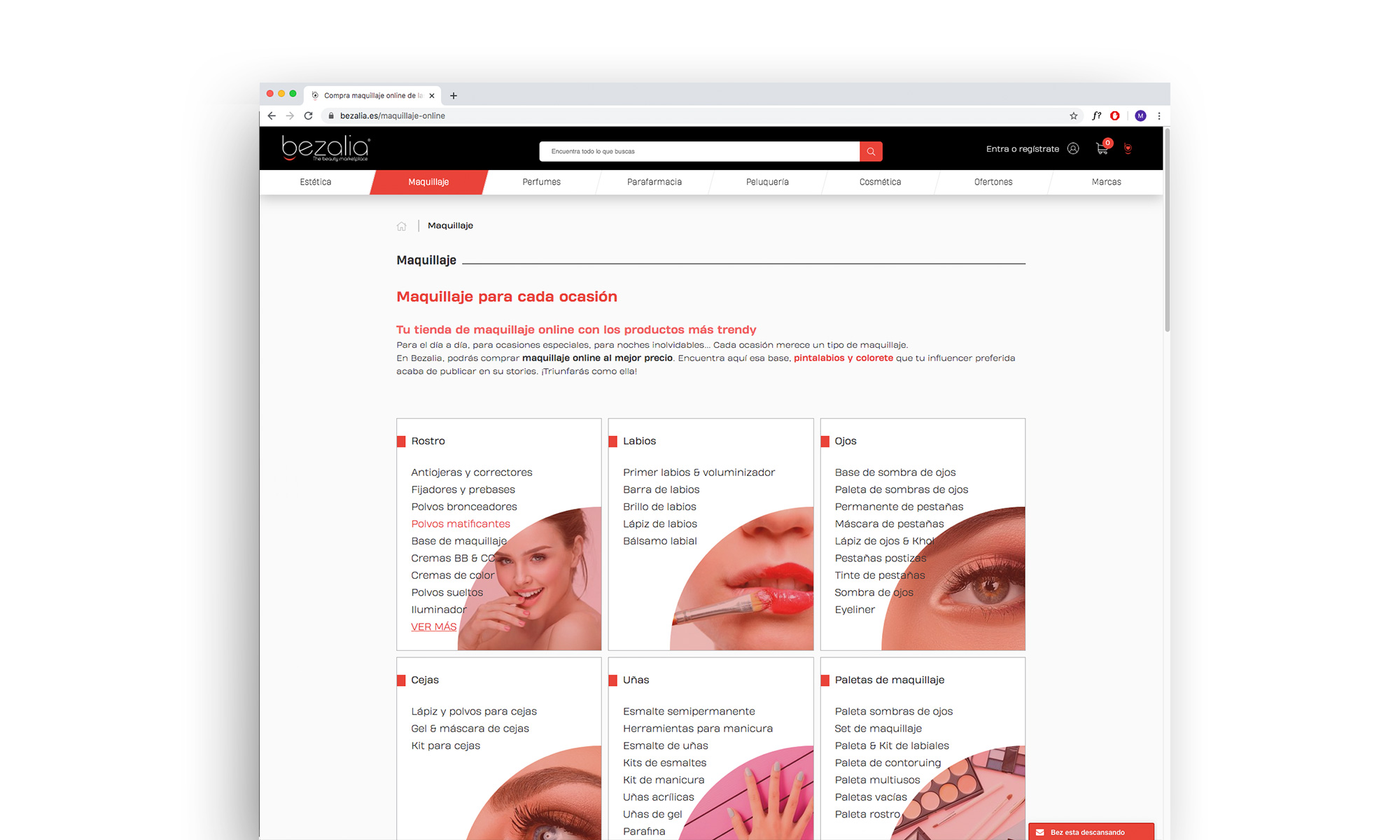
Task: Open Esmalte semipermanente
Action: (x=689, y=711)
